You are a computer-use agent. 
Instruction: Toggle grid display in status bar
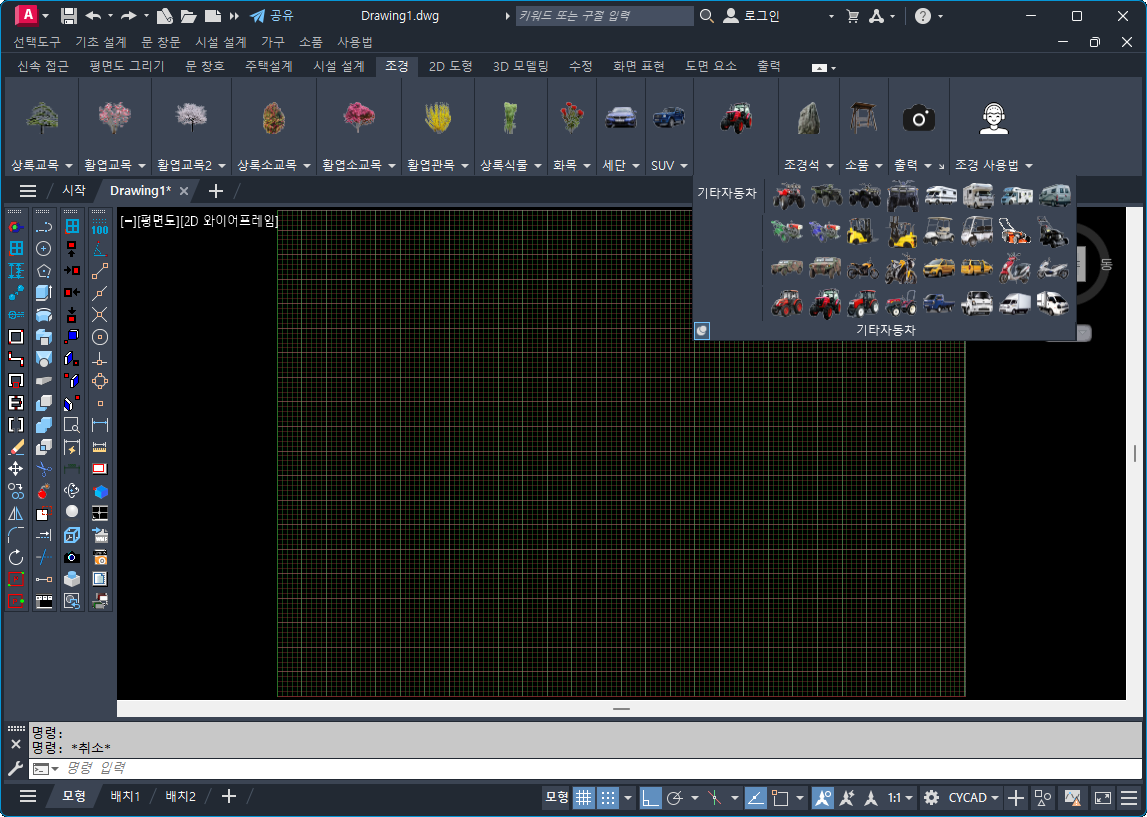tap(584, 797)
